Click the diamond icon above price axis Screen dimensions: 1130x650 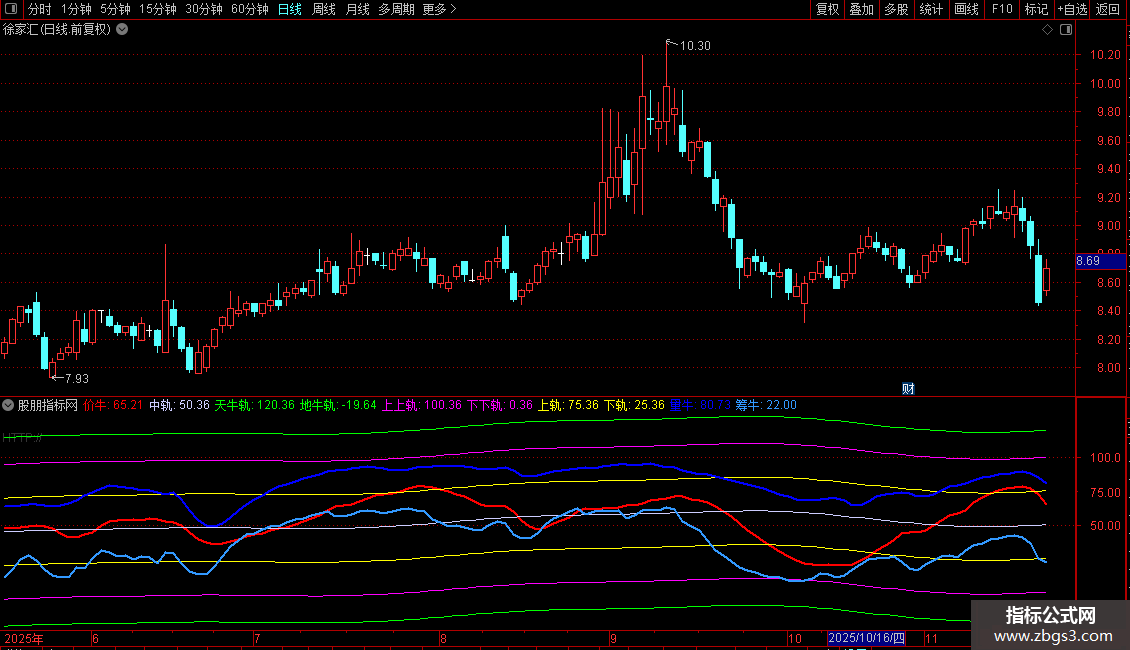[x=1047, y=30]
